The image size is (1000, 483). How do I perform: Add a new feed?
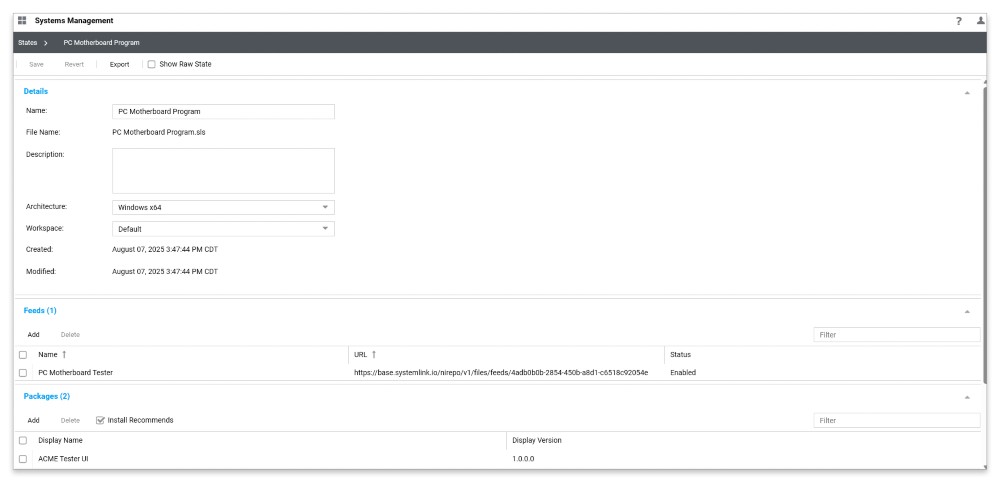pos(33,335)
